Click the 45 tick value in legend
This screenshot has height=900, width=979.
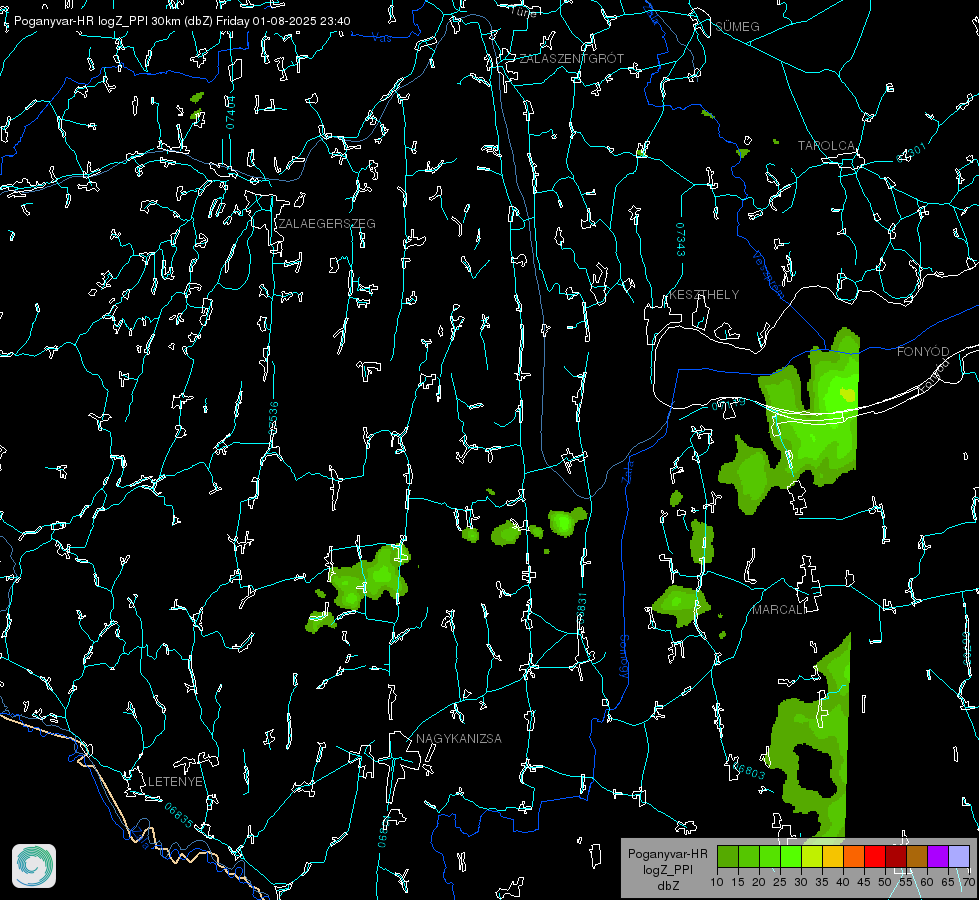pyautogui.click(x=864, y=882)
